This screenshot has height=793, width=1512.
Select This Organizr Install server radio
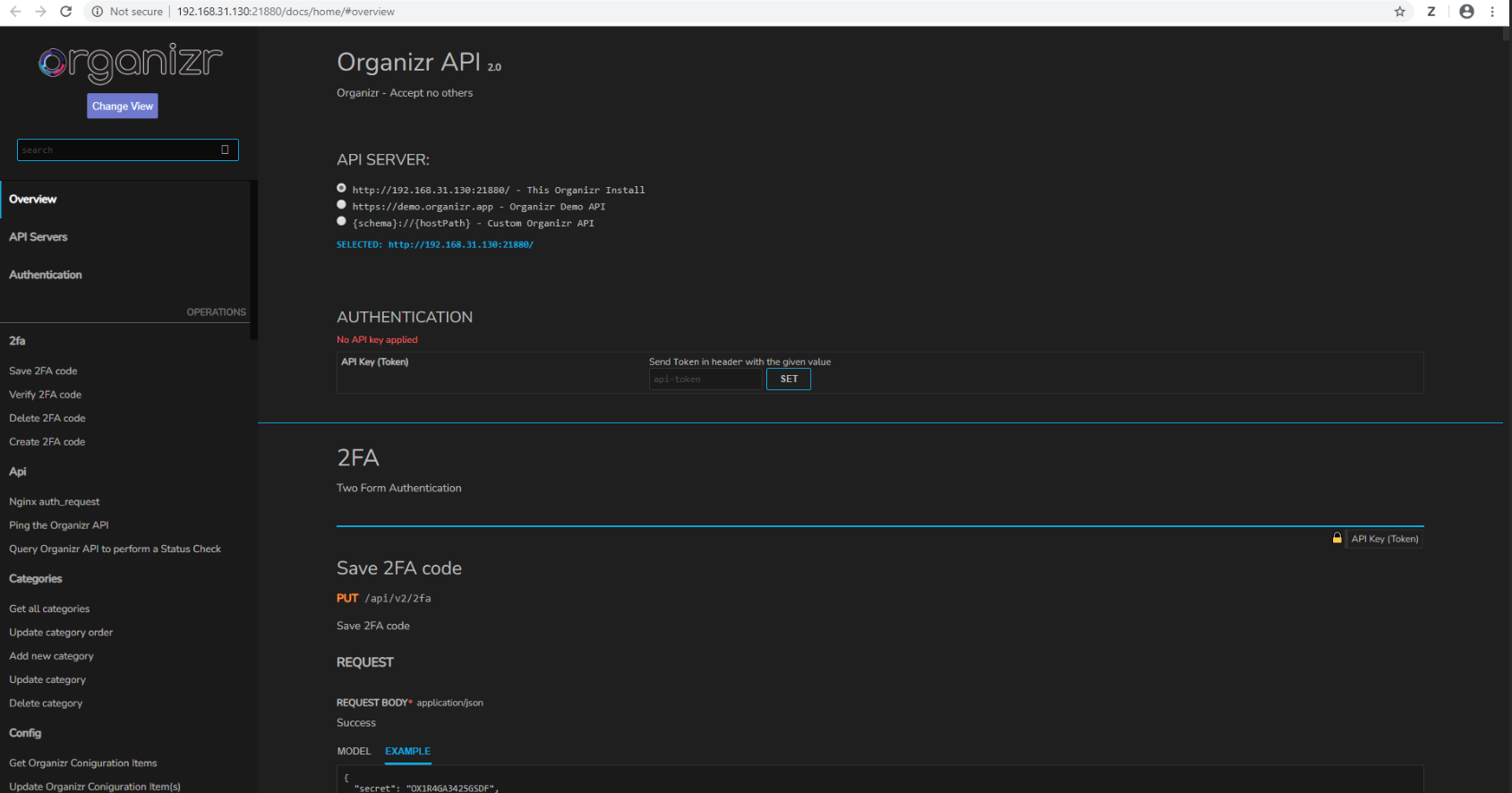[341, 188]
